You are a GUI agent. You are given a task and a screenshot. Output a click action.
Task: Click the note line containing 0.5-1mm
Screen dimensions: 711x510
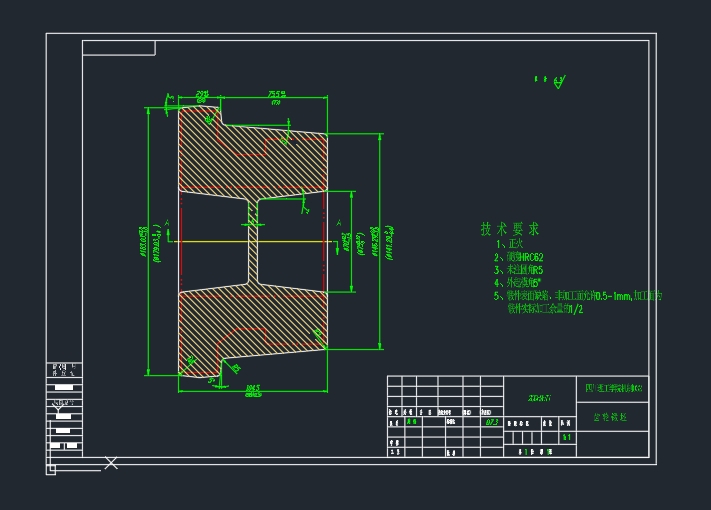(x=578, y=296)
